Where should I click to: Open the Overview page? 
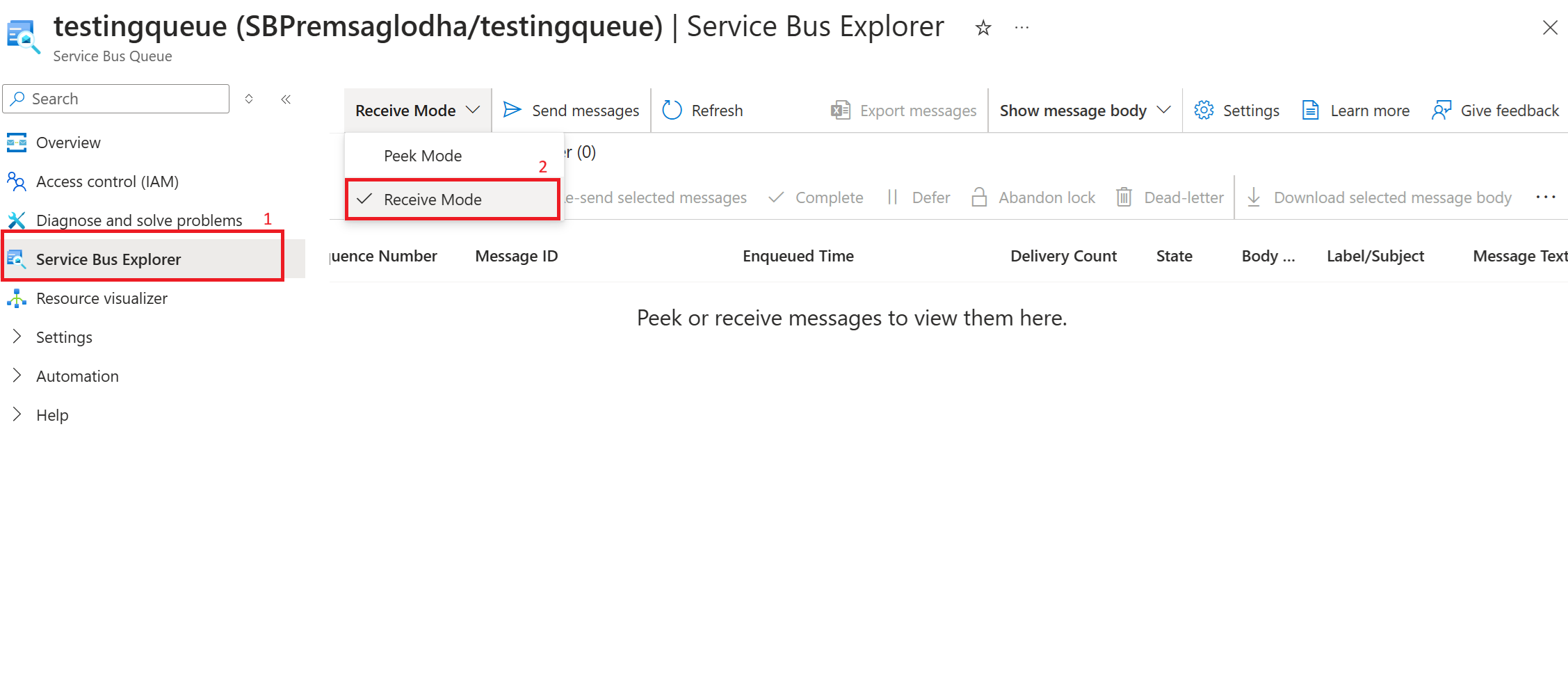[x=68, y=143]
